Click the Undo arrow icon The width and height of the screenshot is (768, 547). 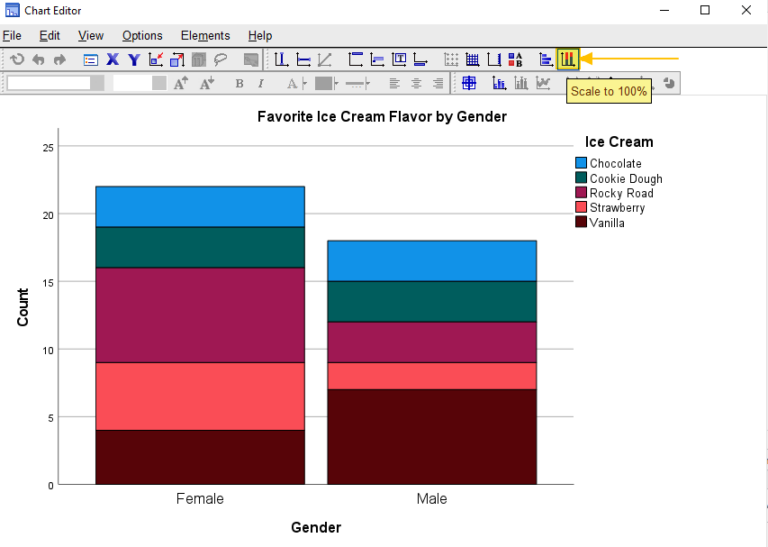pos(38,60)
